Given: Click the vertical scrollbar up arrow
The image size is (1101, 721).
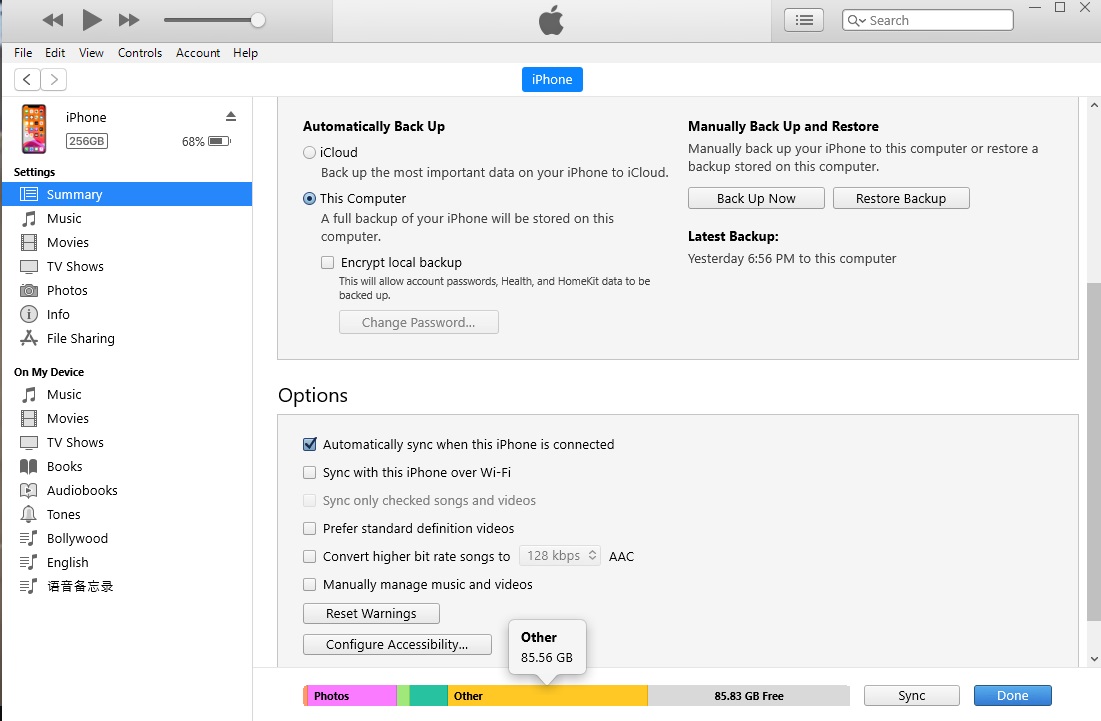Looking at the screenshot, I should coord(1094,105).
